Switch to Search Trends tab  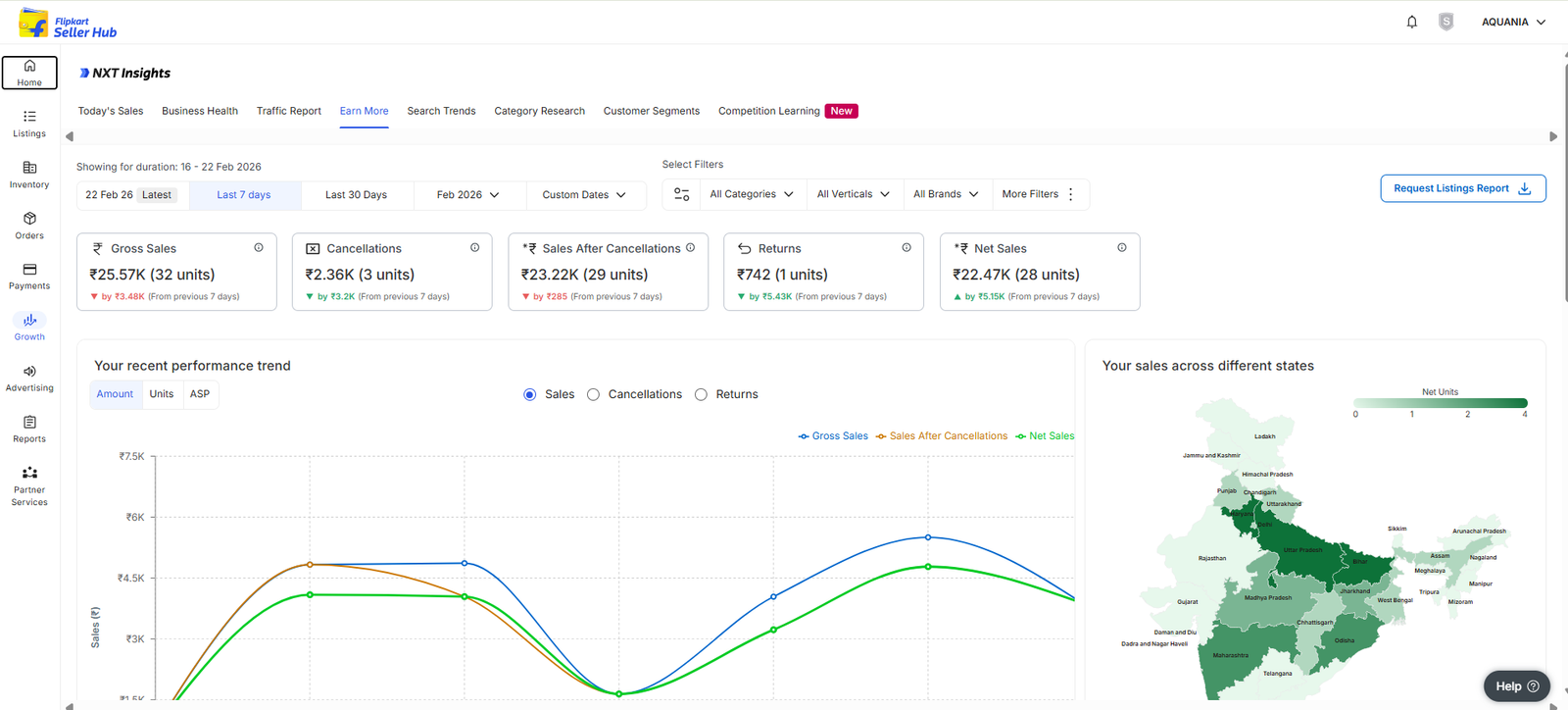(442, 111)
